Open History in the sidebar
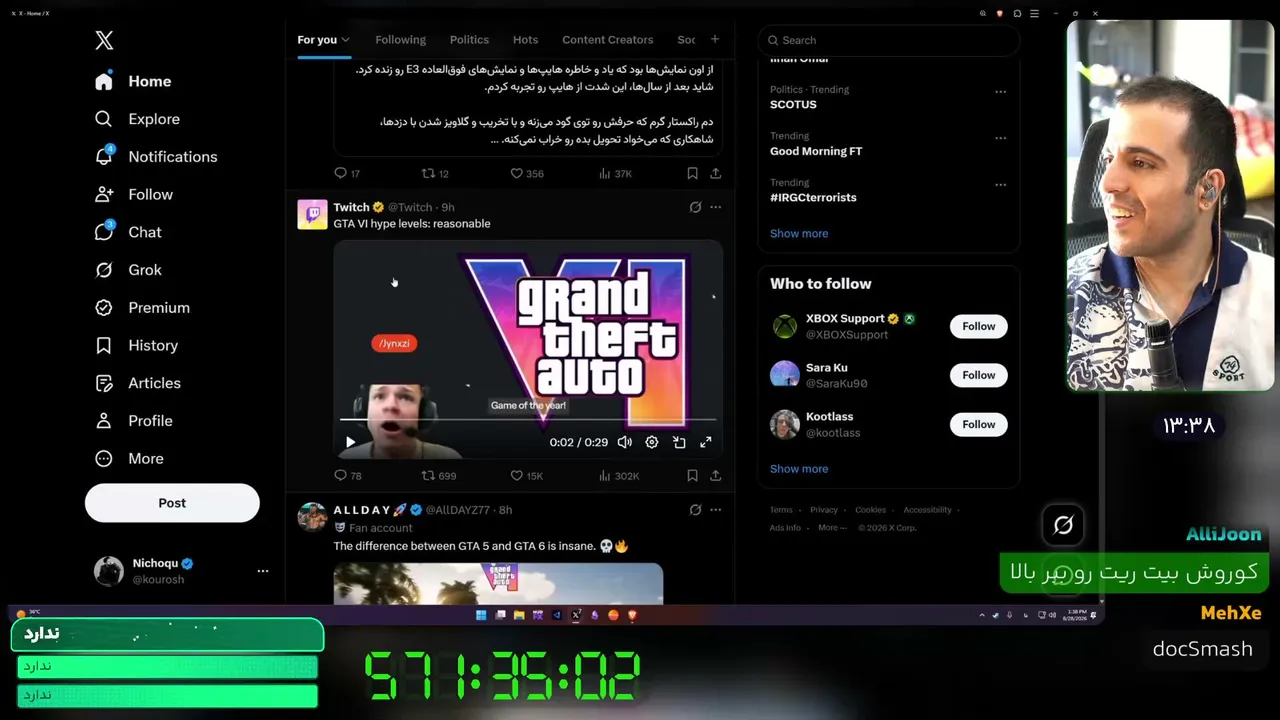This screenshot has width=1280, height=720. coord(136,345)
